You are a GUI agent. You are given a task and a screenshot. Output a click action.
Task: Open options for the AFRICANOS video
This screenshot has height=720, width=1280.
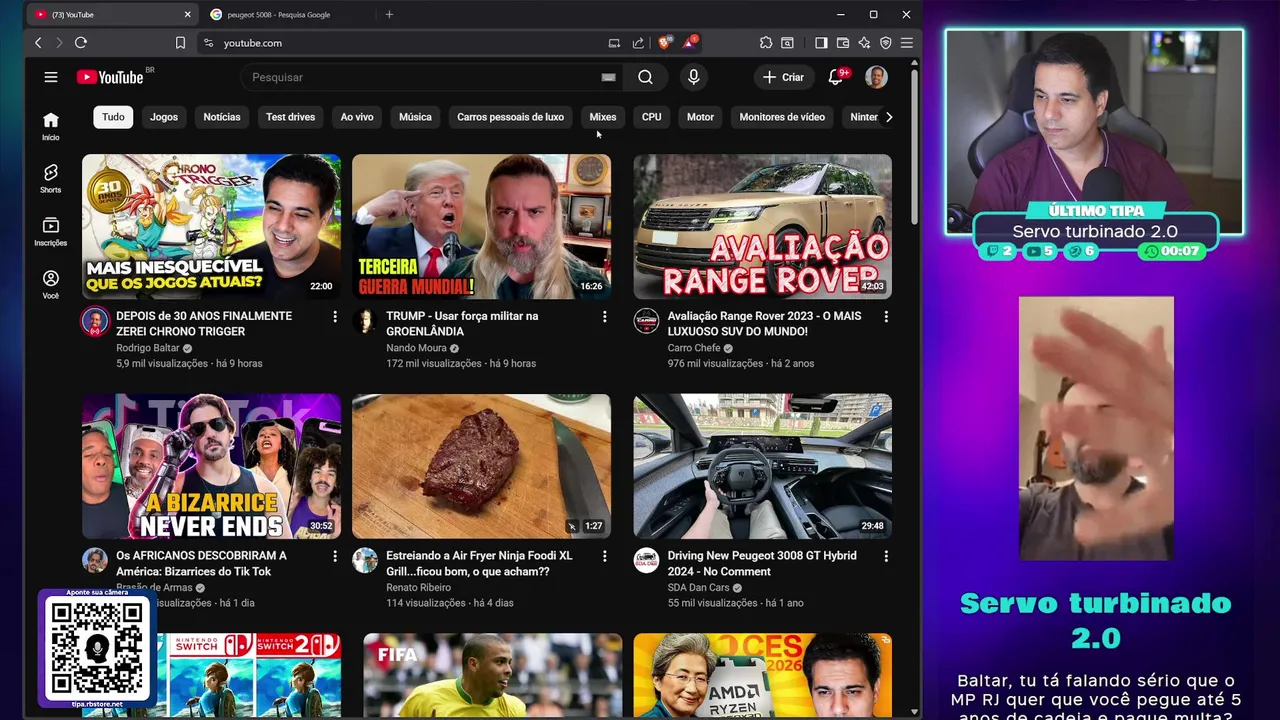[x=335, y=556]
